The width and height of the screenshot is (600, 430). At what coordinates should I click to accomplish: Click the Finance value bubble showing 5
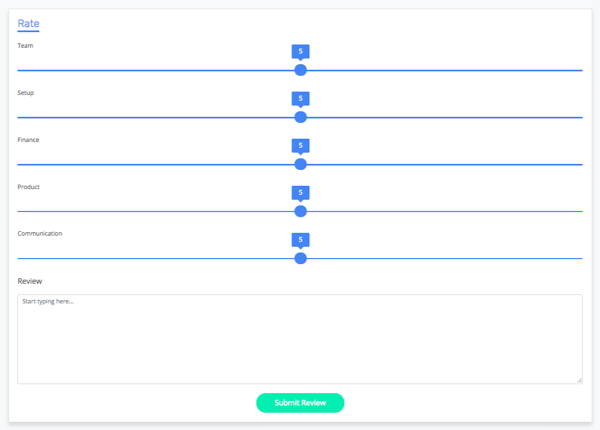[x=300, y=146]
